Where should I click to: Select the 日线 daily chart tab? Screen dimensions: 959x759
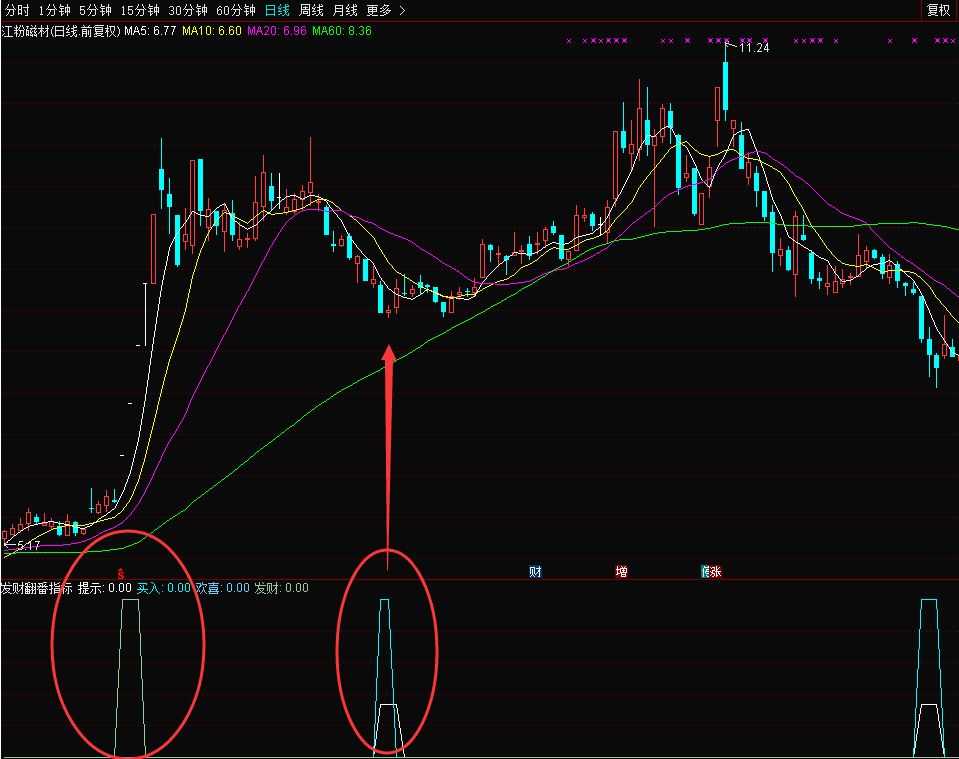[279, 10]
